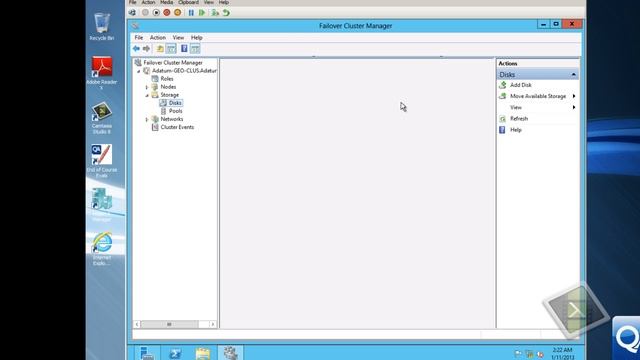Open Media menu in the VM window
Viewport: 640px width, 360px height.
[166, 2]
